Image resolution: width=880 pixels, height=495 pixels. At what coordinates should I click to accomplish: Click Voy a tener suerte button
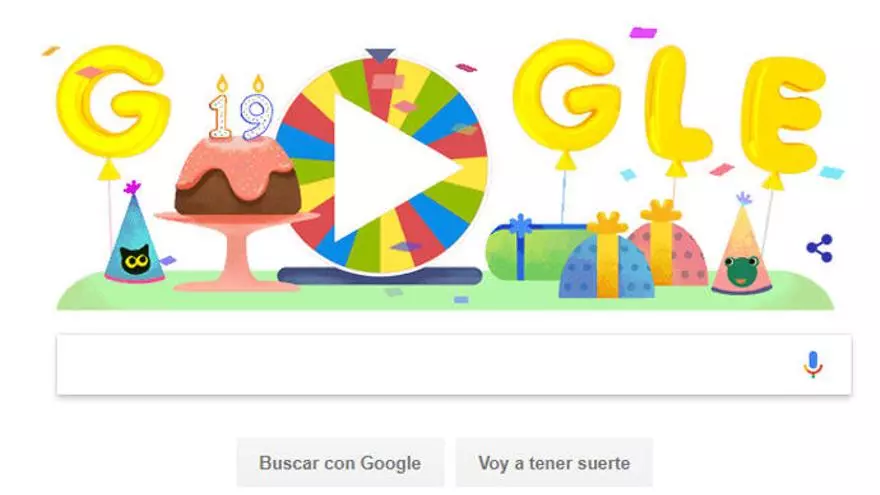[554, 463]
